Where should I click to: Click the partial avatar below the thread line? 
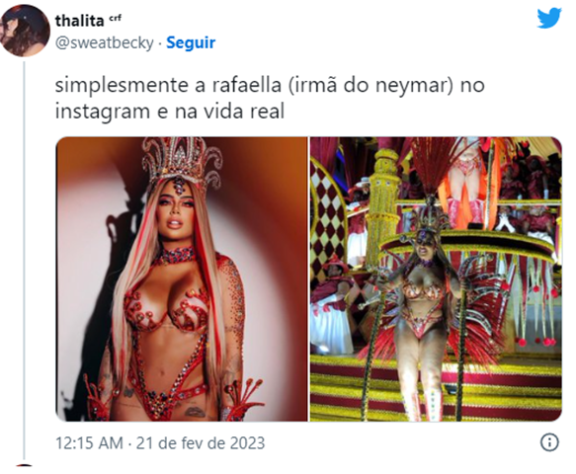coord(24,466)
